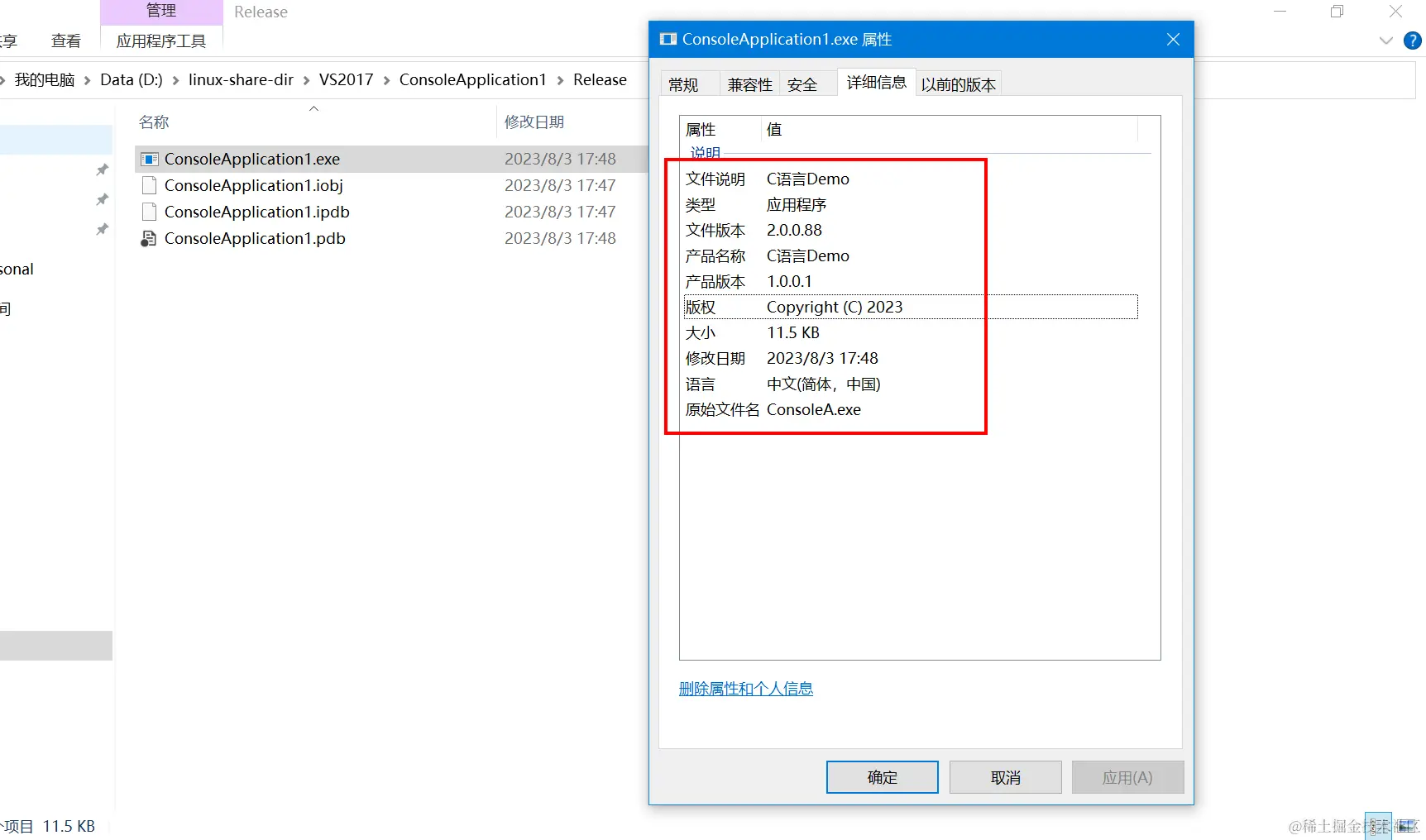This screenshot has height=840, width=1426.
Task: Navigate to linux-share-dir breadcrumb
Action: click(x=241, y=80)
